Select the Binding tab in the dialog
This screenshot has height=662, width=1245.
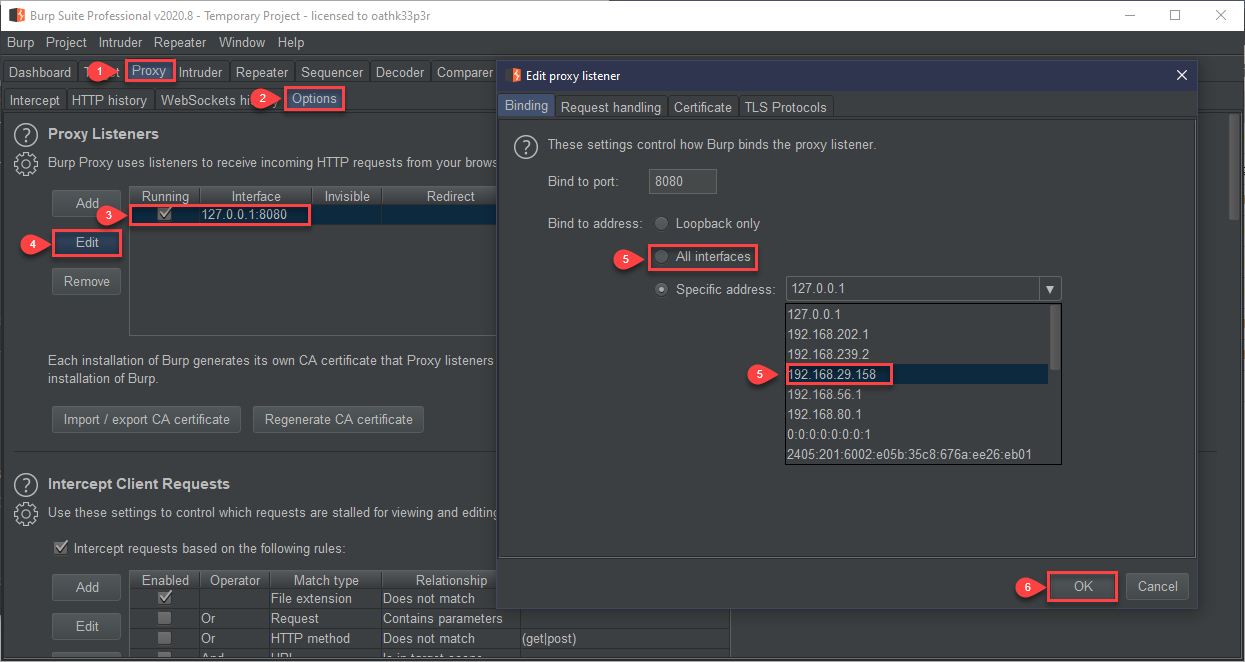click(x=526, y=106)
